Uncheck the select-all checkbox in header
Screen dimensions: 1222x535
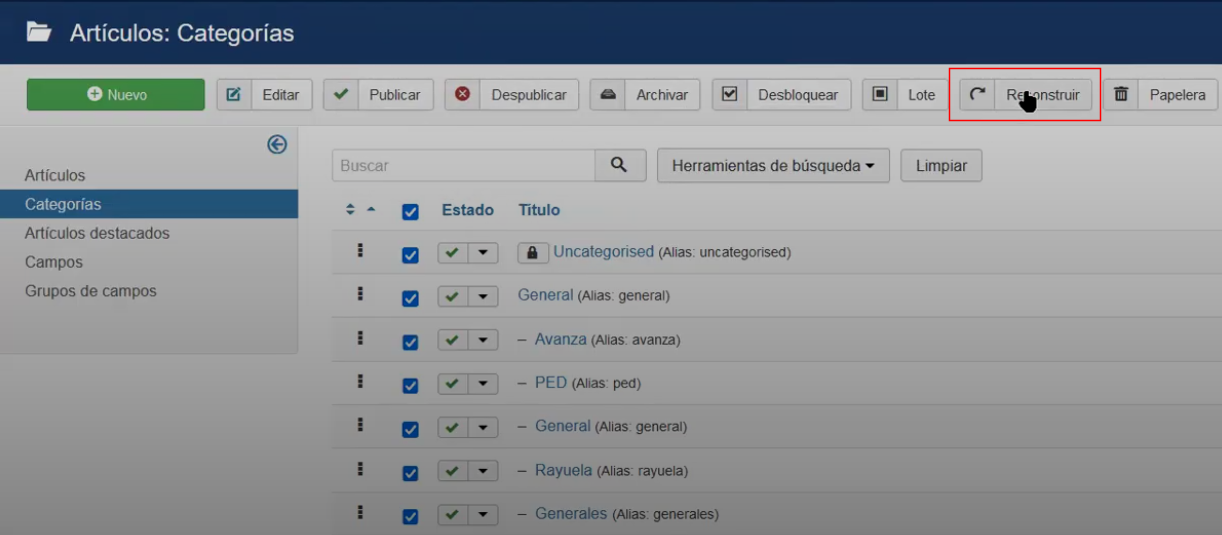tap(410, 211)
